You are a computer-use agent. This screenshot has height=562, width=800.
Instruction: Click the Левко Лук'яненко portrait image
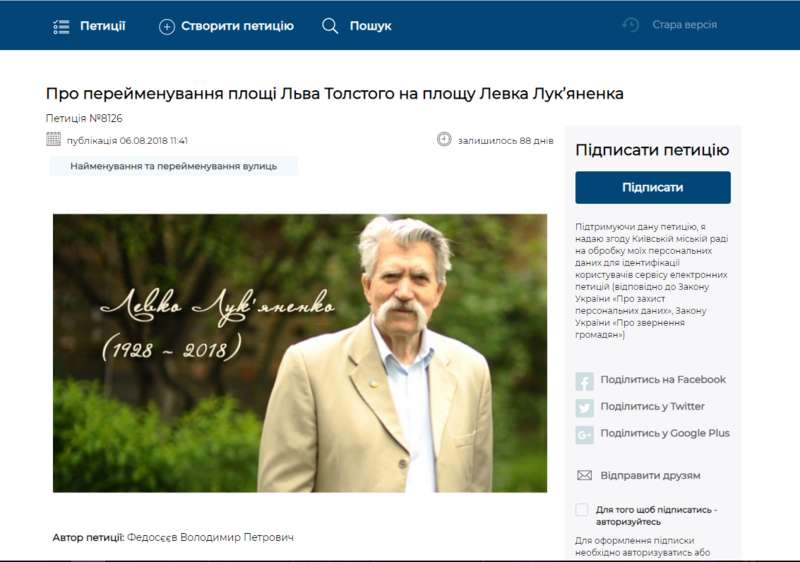pos(300,352)
